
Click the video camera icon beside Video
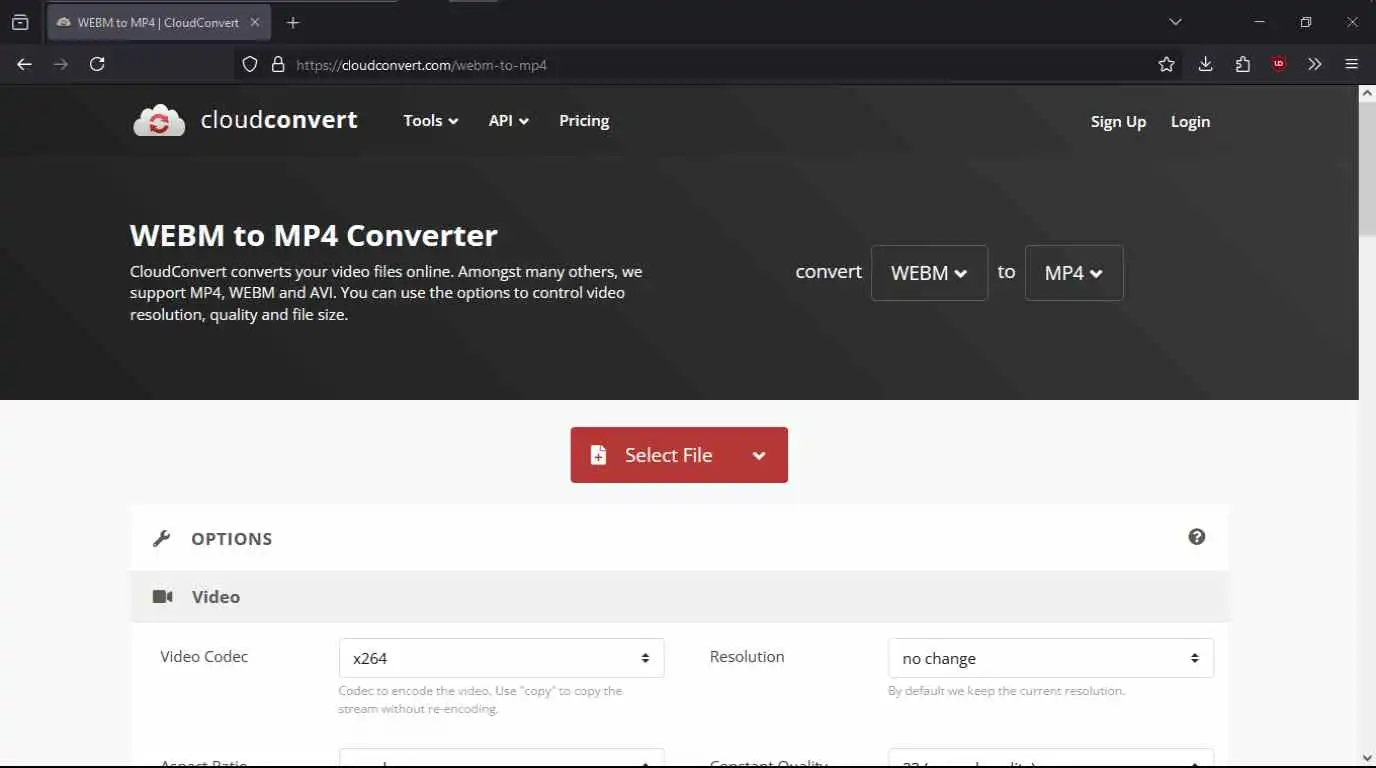[x=162, y=597]
